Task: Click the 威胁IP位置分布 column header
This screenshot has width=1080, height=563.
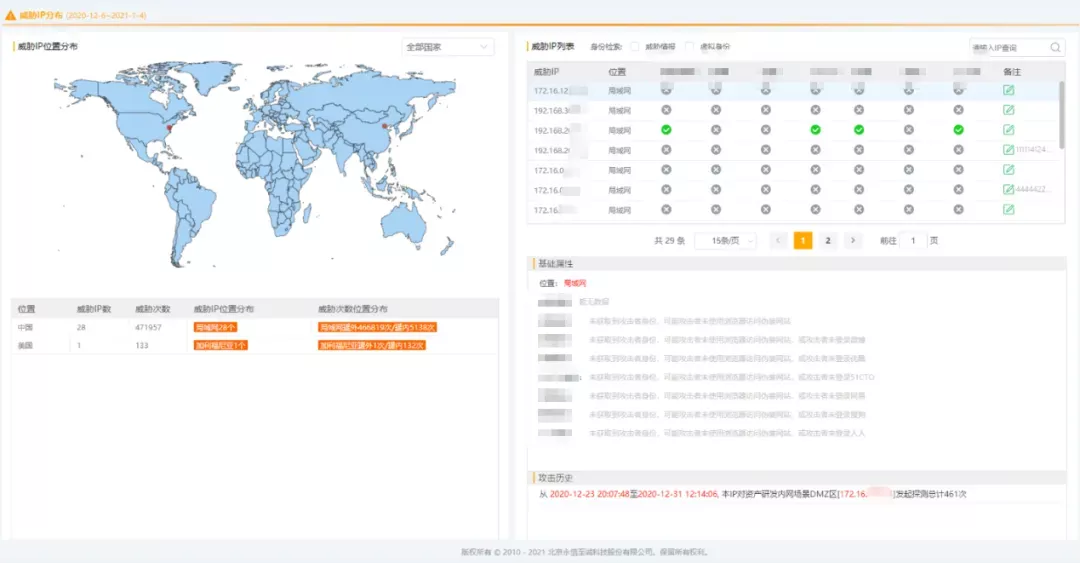Action: (x=224, y=309)
